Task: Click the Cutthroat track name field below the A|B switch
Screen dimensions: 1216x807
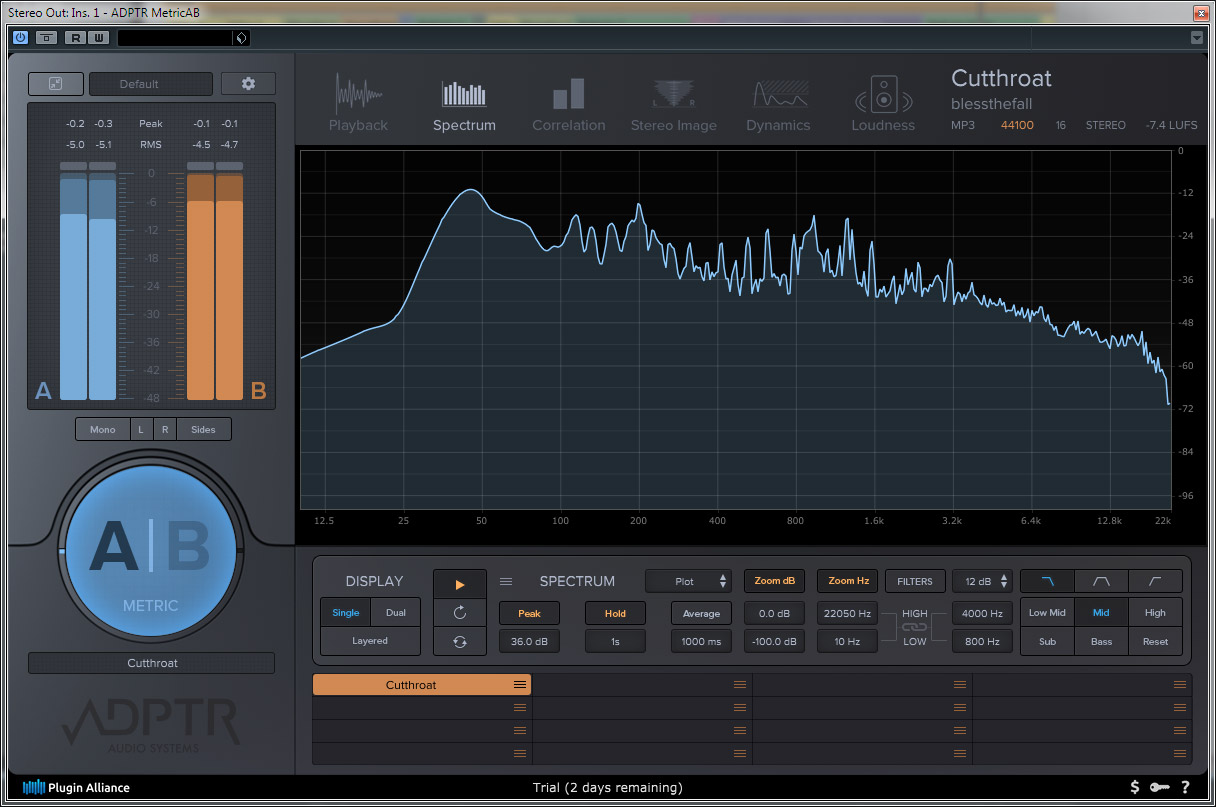Action: [x=151, y=663]
